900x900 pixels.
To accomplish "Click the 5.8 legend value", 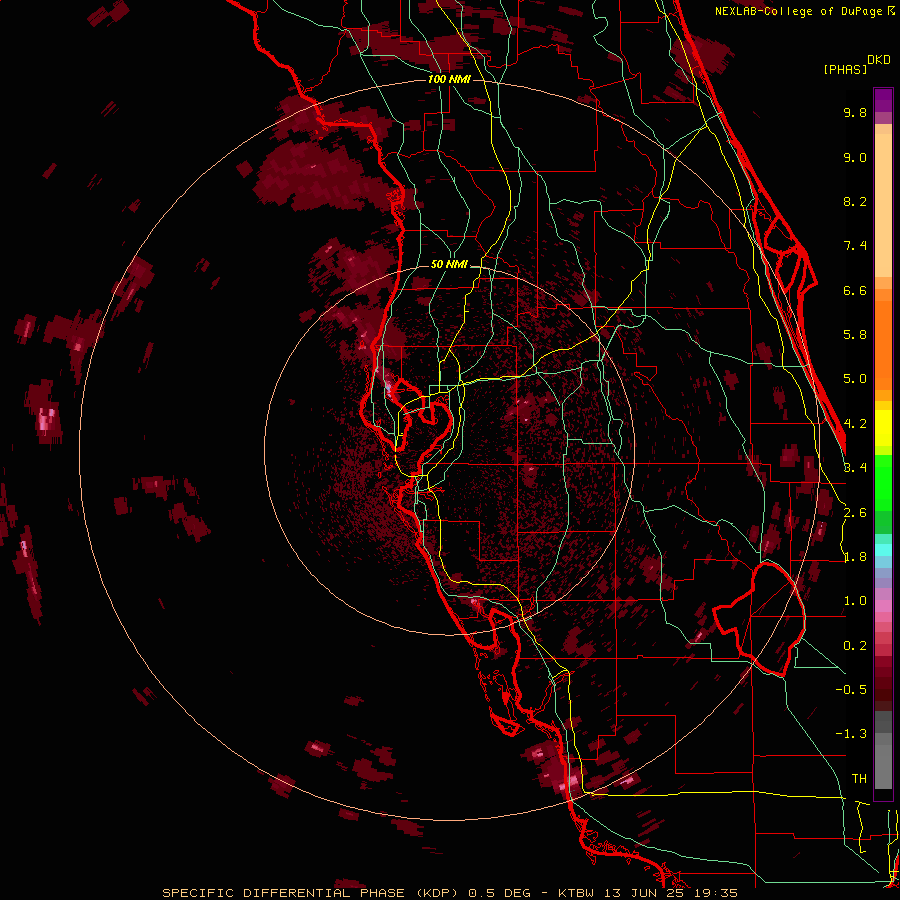I will tap(855, 335).
